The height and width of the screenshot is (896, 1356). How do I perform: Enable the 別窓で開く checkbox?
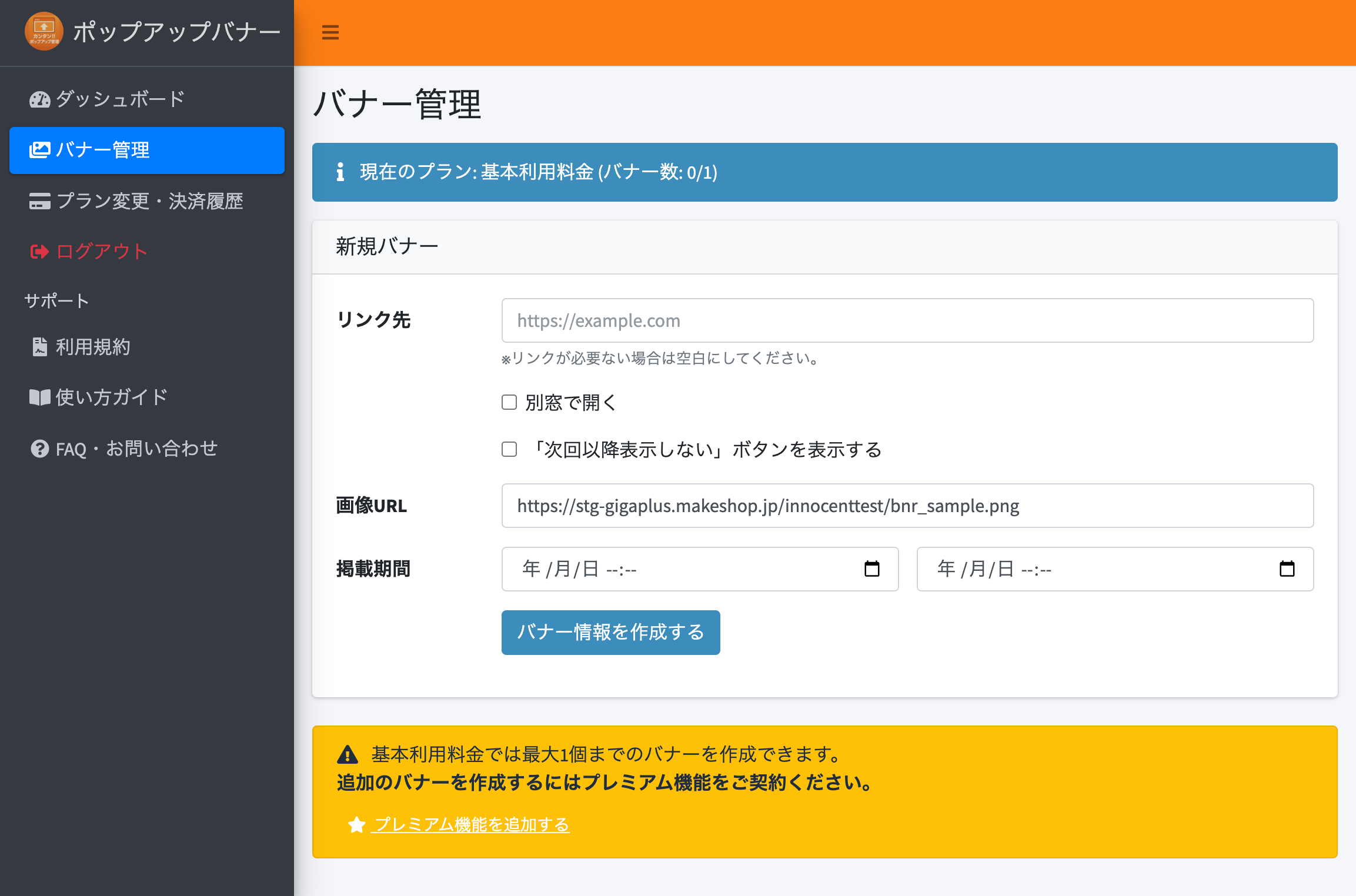pyautogui.click(x=509, y=402)
